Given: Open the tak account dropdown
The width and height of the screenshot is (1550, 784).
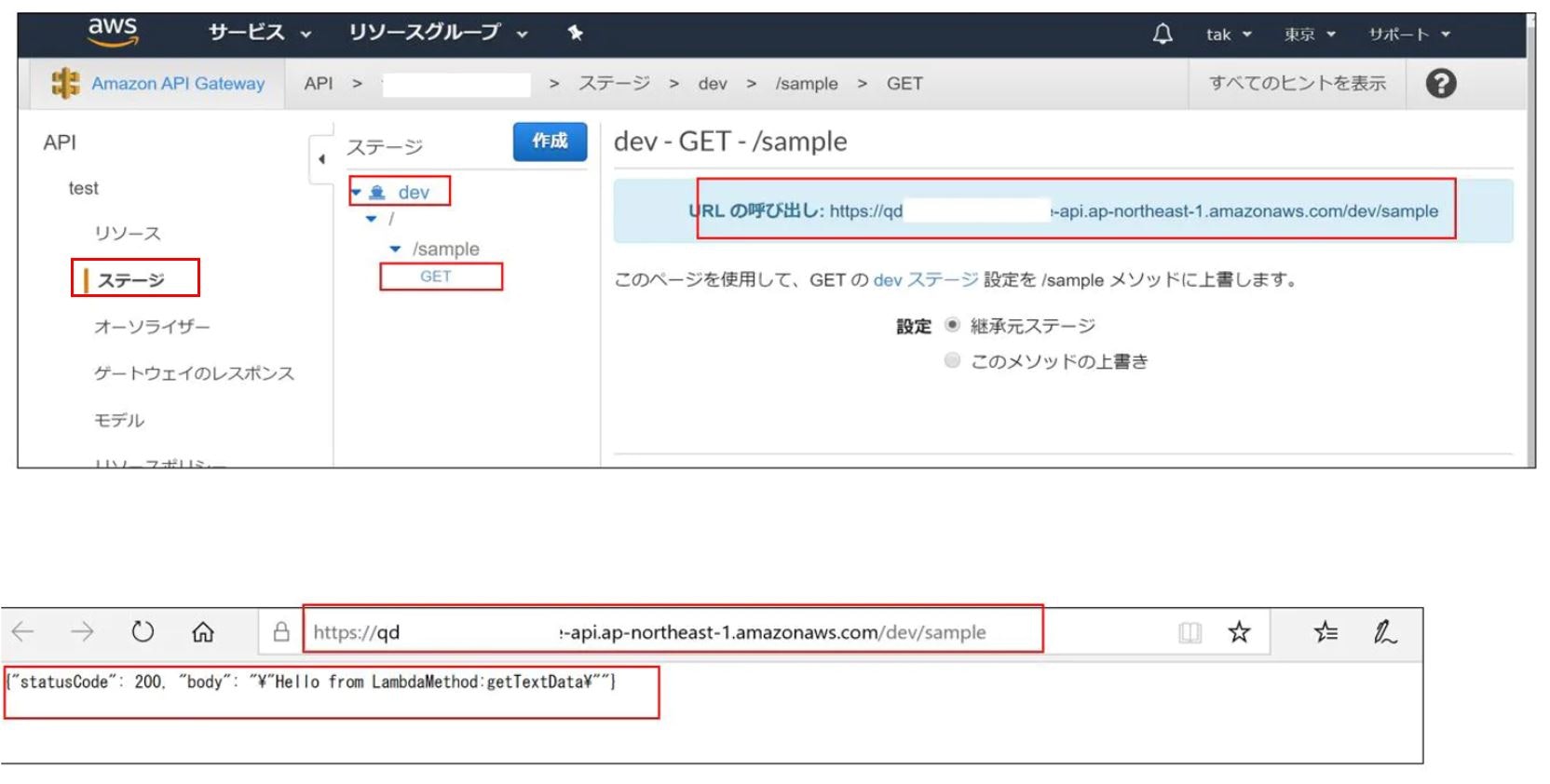Looking at the screenshot, I should click(x=1229, y=34).
